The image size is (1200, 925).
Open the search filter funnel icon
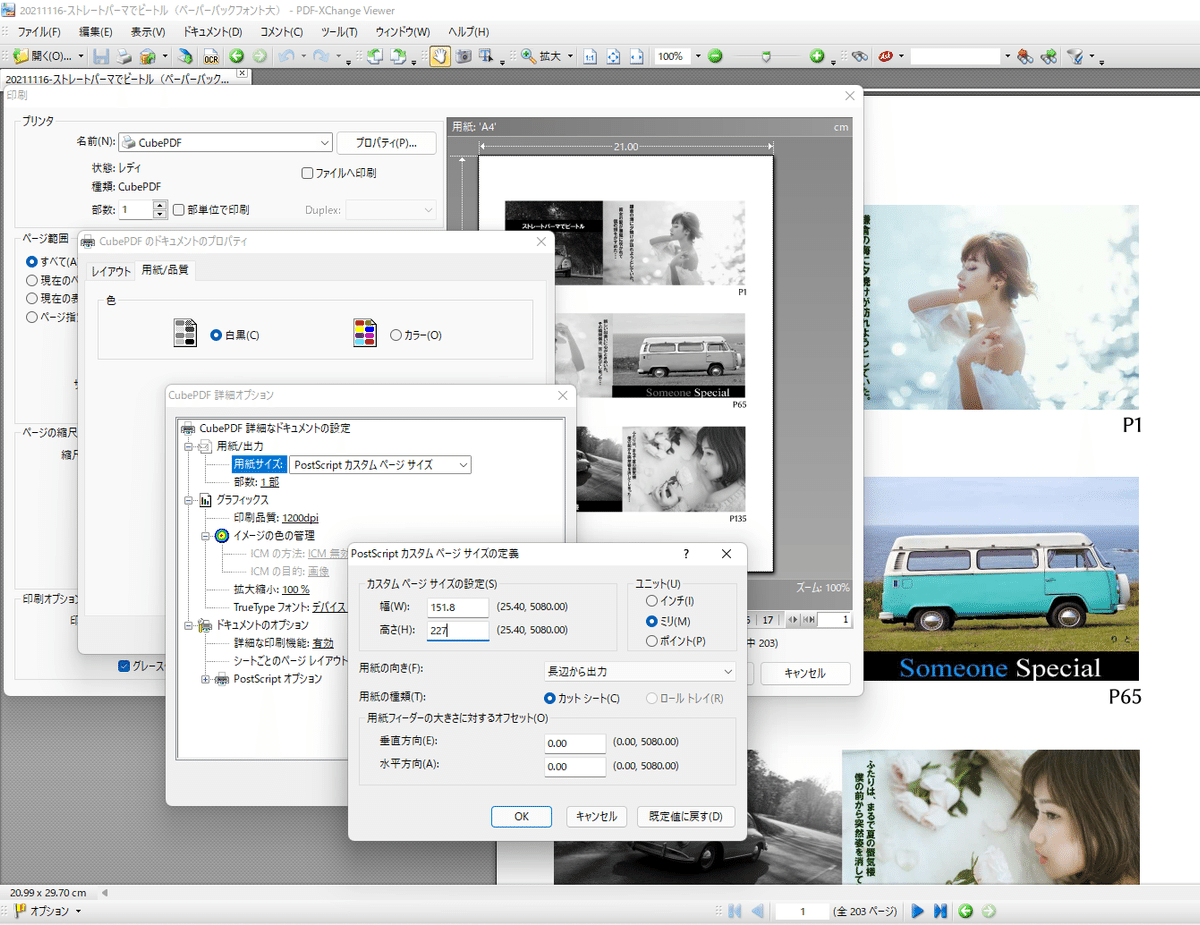(1075, 56)
